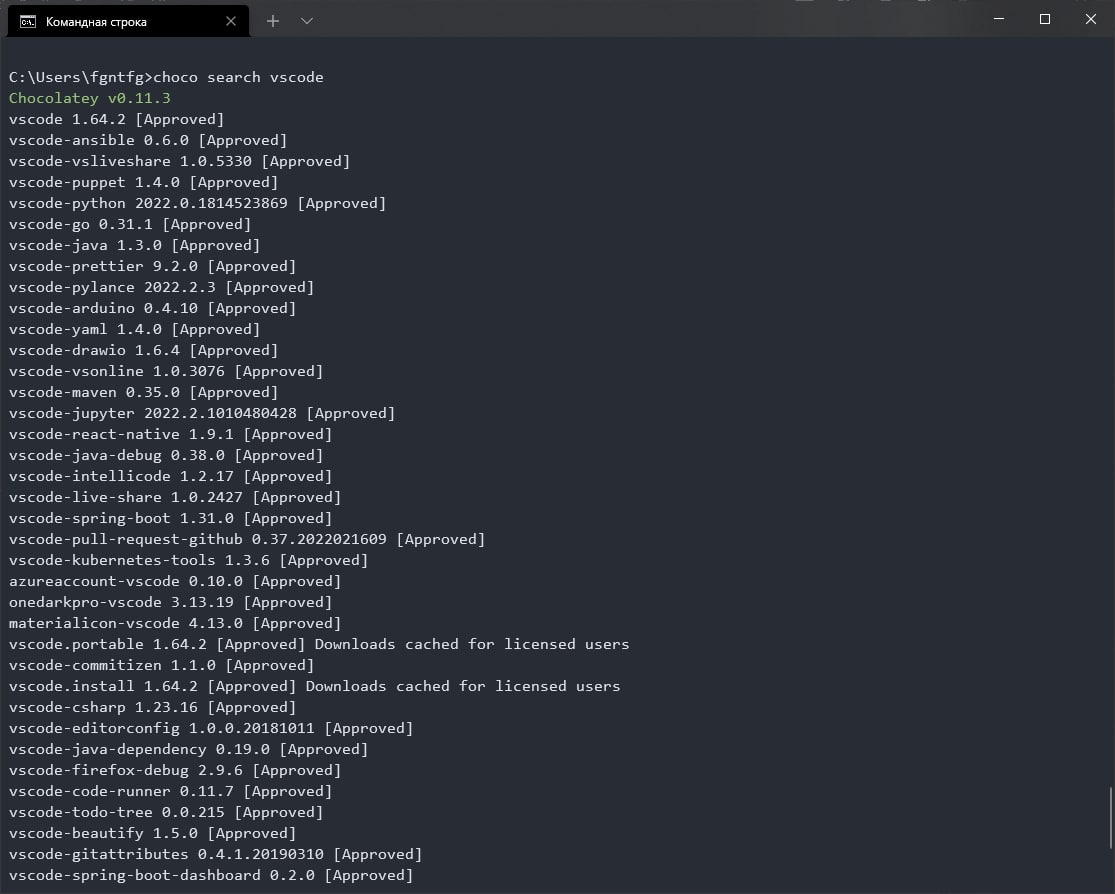Click the 'vscode-puppet 1.4.0' line
1115x894 pixels.
coord(144,182)
